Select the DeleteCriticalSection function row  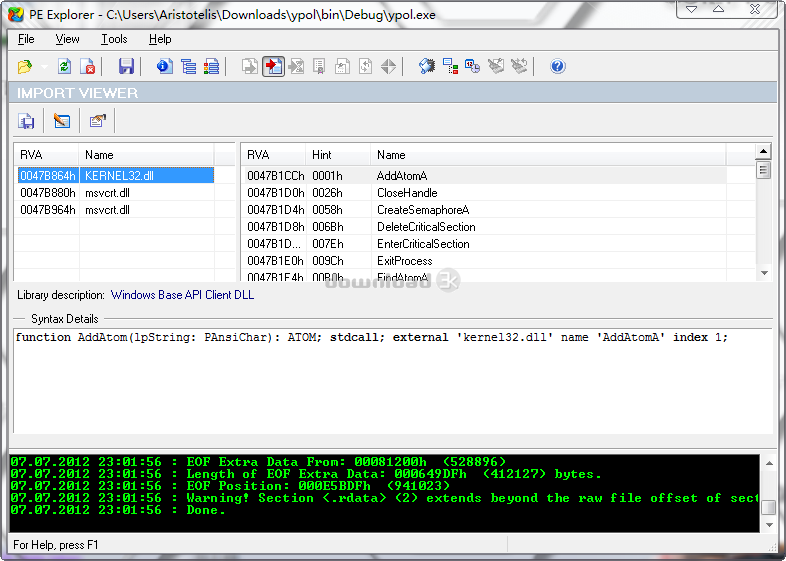pyautogui.click(x=485, y=227)
